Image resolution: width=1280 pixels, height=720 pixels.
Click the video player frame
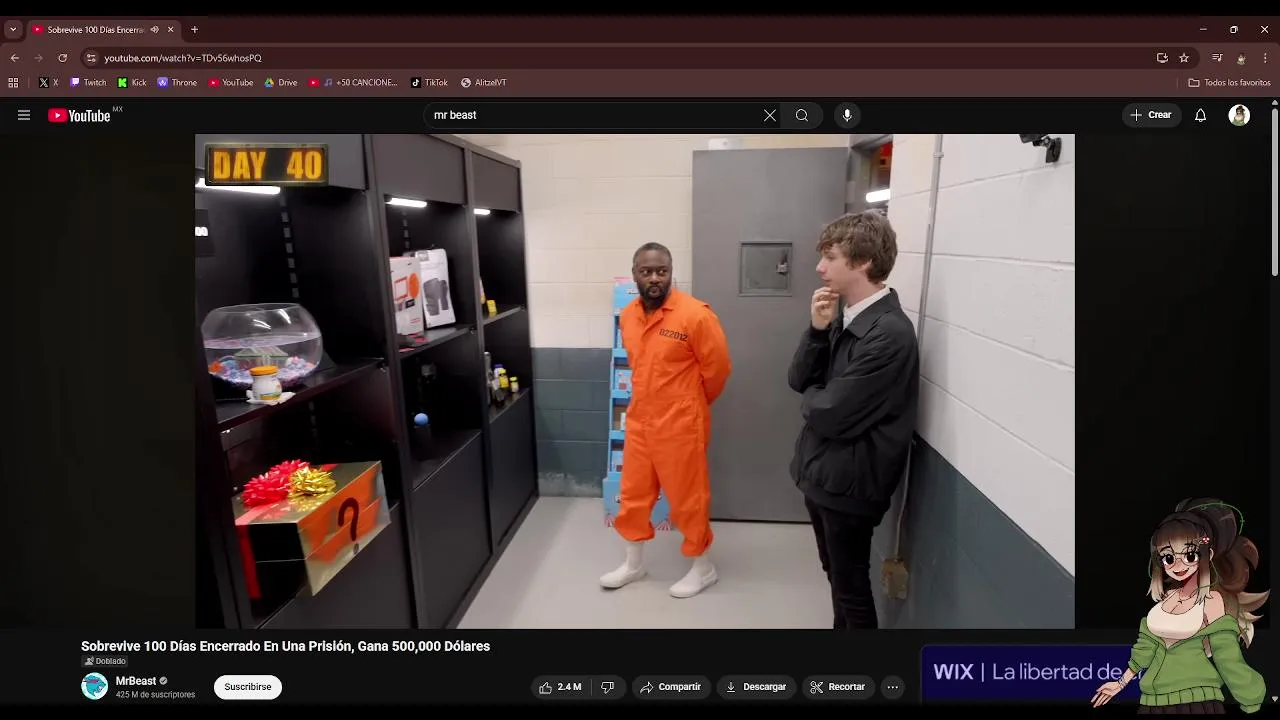click(635, 381)
